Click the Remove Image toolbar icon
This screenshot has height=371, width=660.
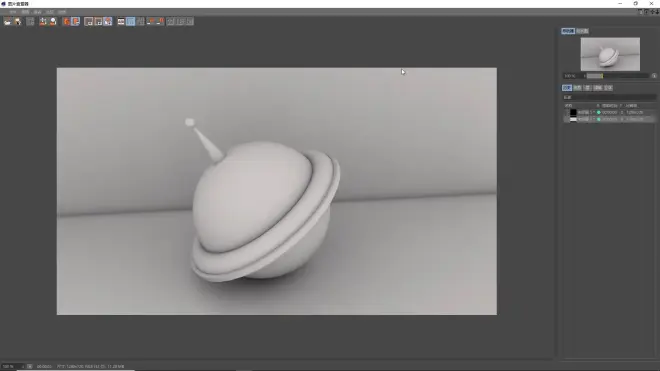(x=53, y=21)
